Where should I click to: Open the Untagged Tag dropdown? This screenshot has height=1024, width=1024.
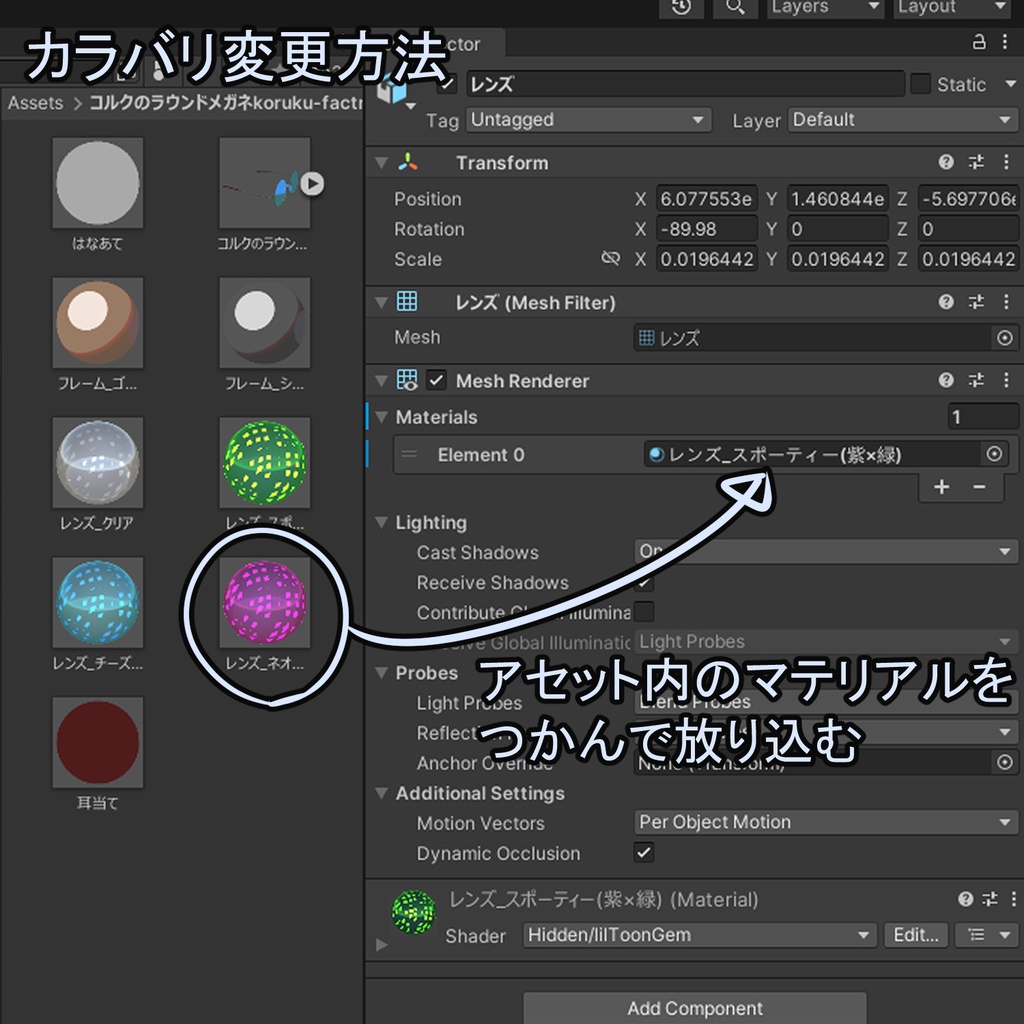pos(588,120)
